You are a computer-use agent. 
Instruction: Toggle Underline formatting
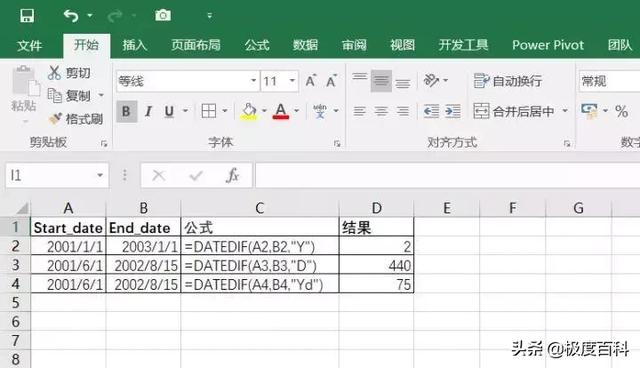[x=169, y=111]
